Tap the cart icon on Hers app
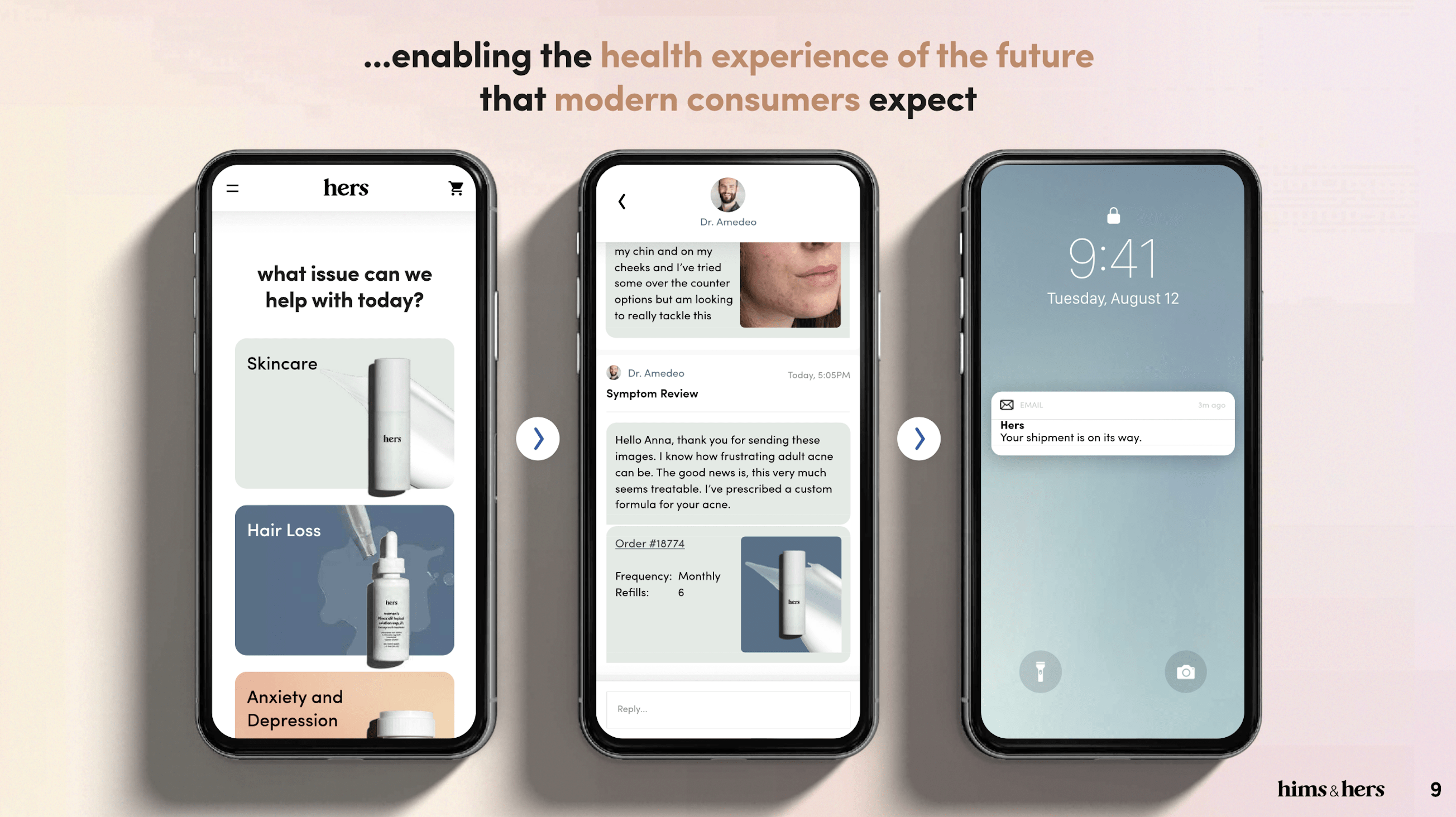 pyautogui.click(x=457, y=188)
